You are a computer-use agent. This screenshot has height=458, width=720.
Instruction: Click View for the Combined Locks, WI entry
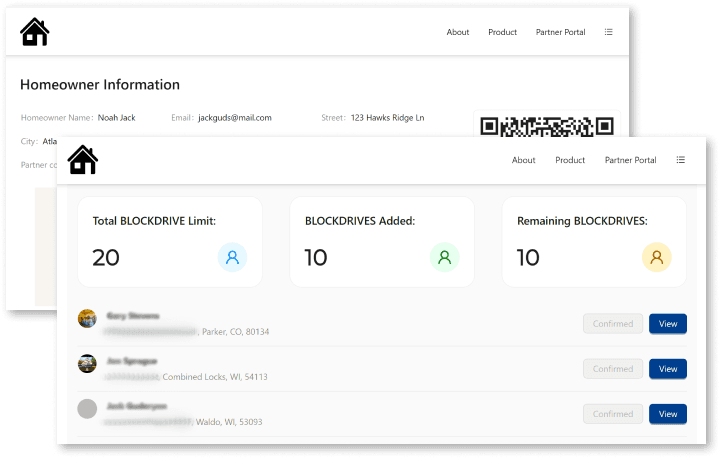pos(668,369)
